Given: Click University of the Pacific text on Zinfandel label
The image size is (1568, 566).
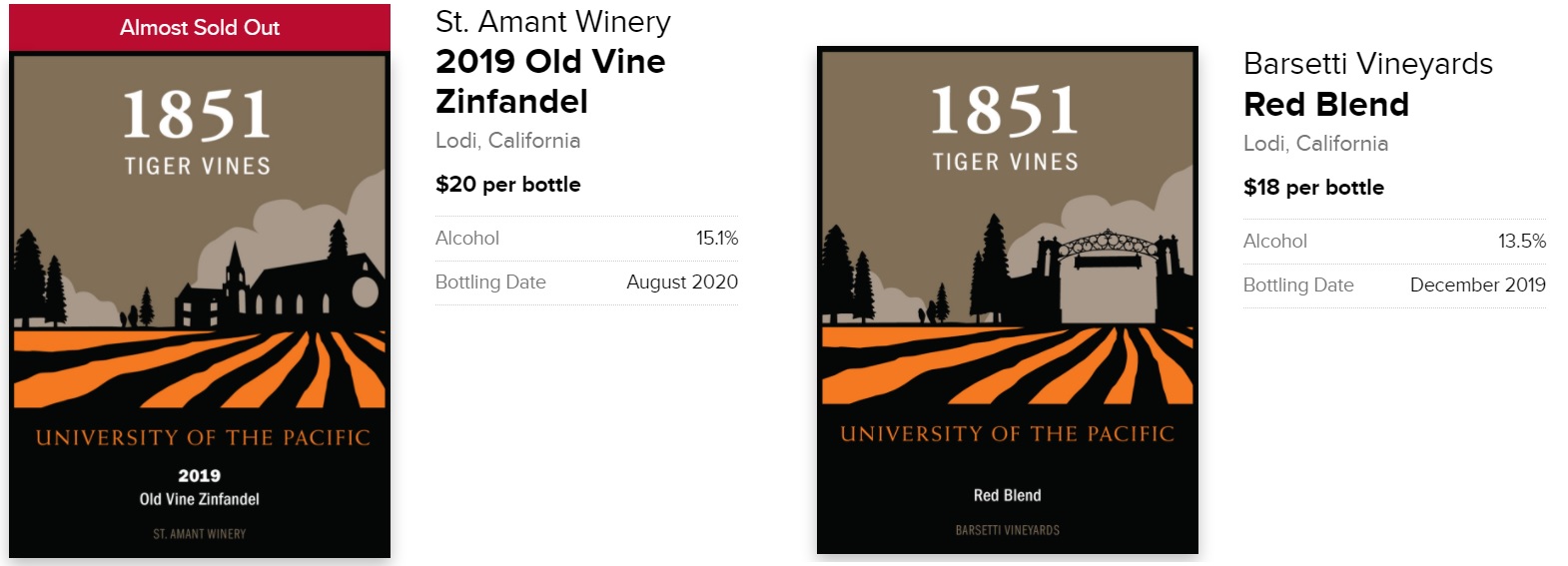Looking at the screenshot, I should click(x=203, y=438).
